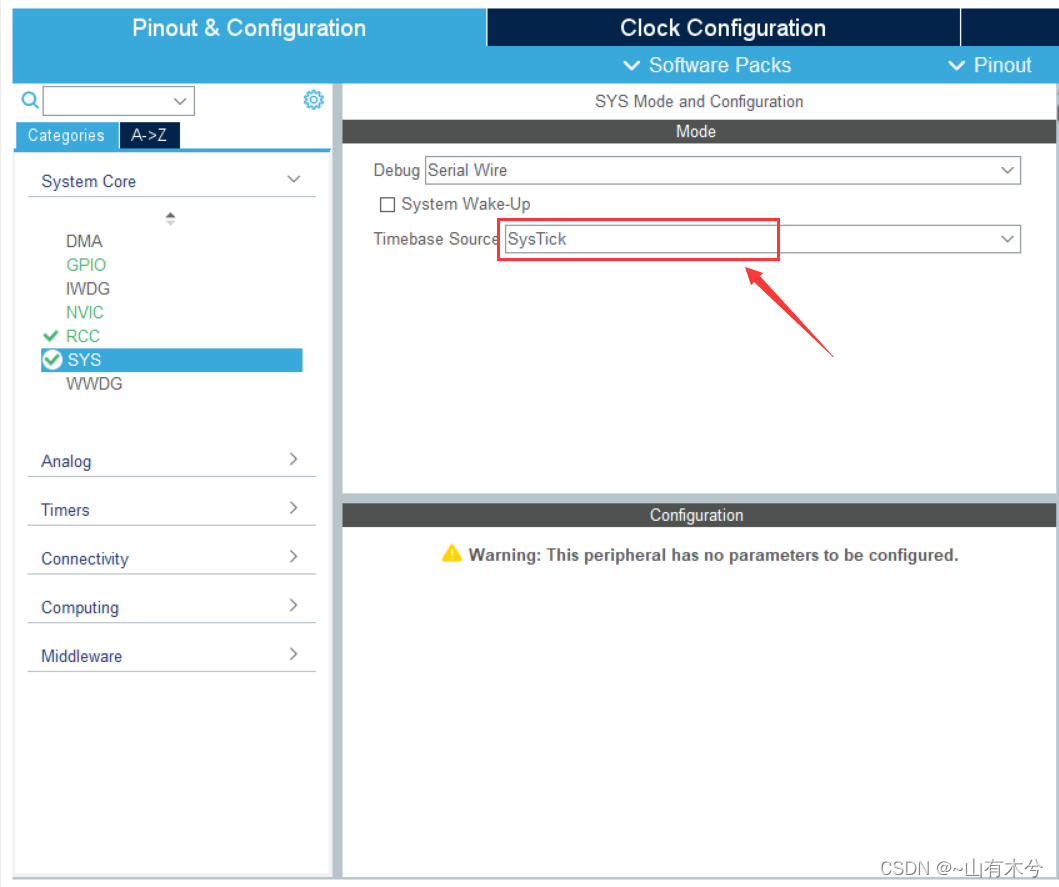
Task: Open the Software Packs menu
Action: [x=706, y=65]
